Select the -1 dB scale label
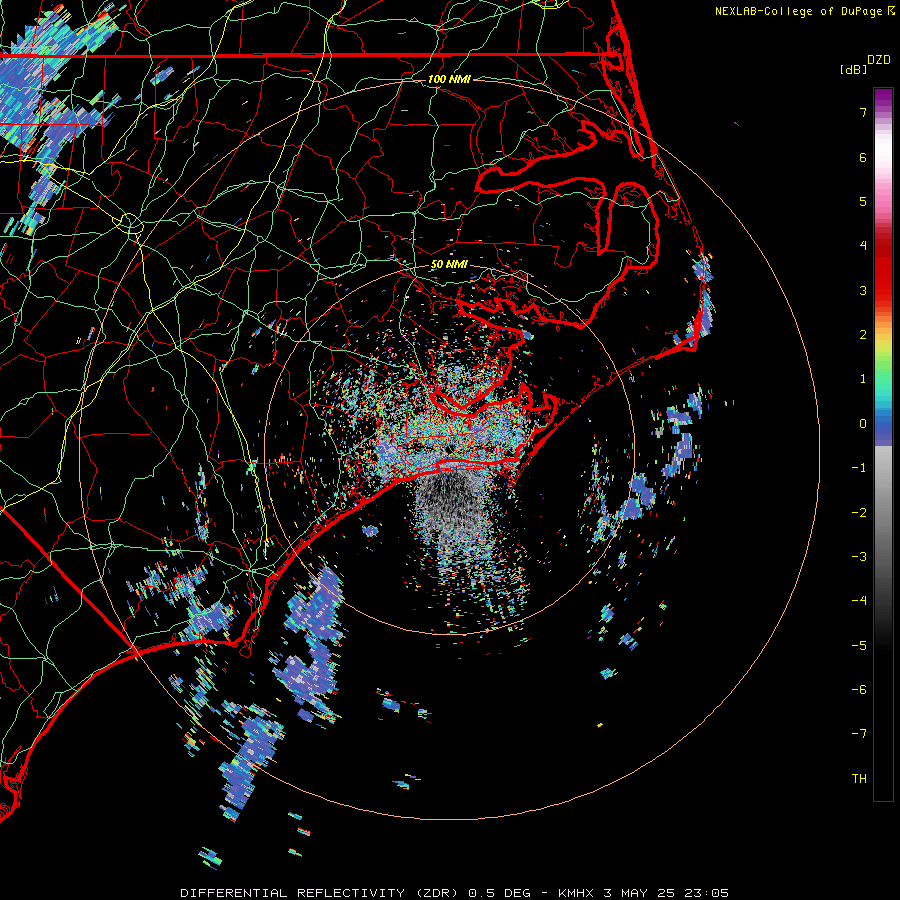 coord(859,468)
